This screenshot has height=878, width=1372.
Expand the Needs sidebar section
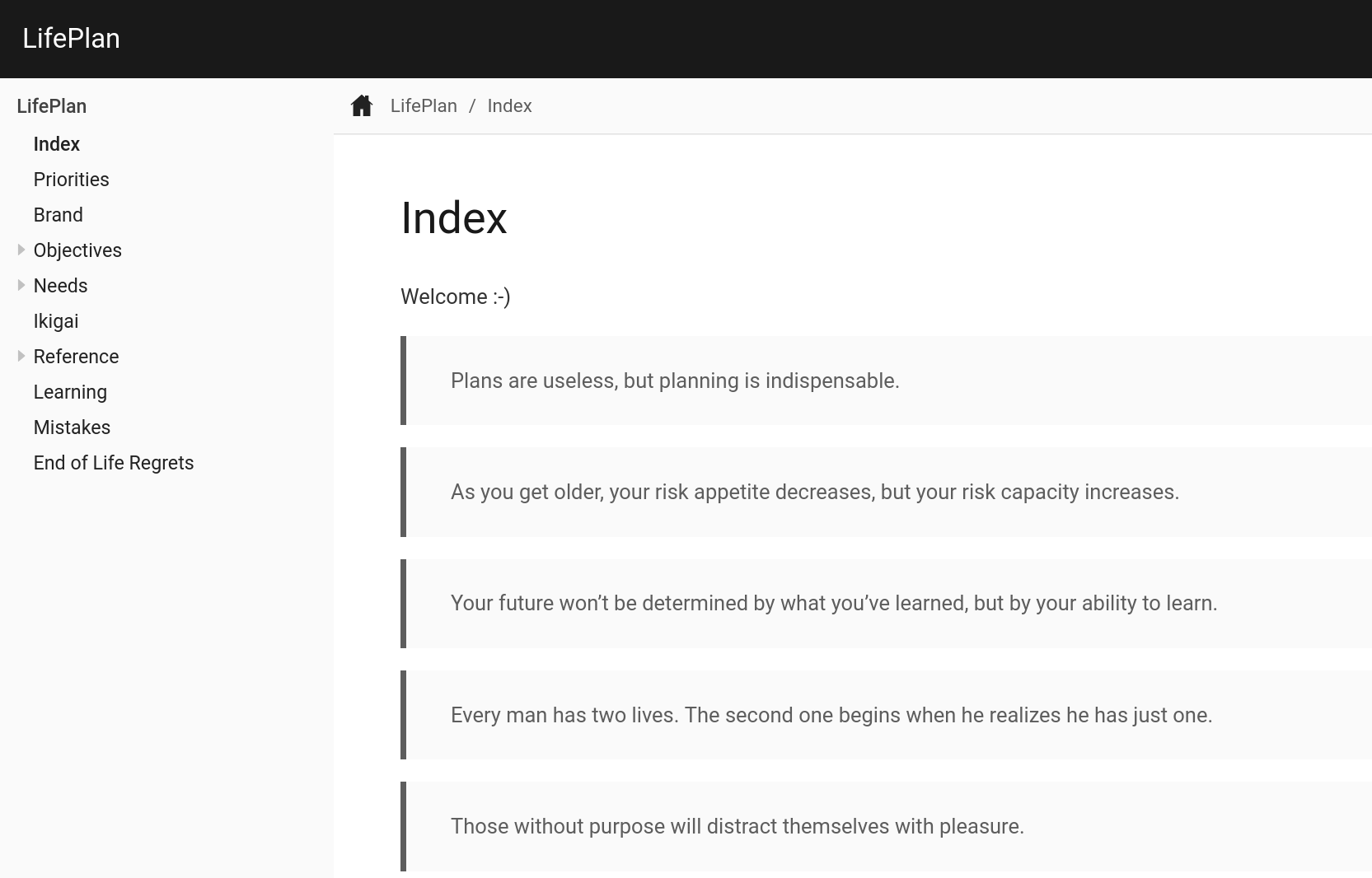click(x=21, y=285)
